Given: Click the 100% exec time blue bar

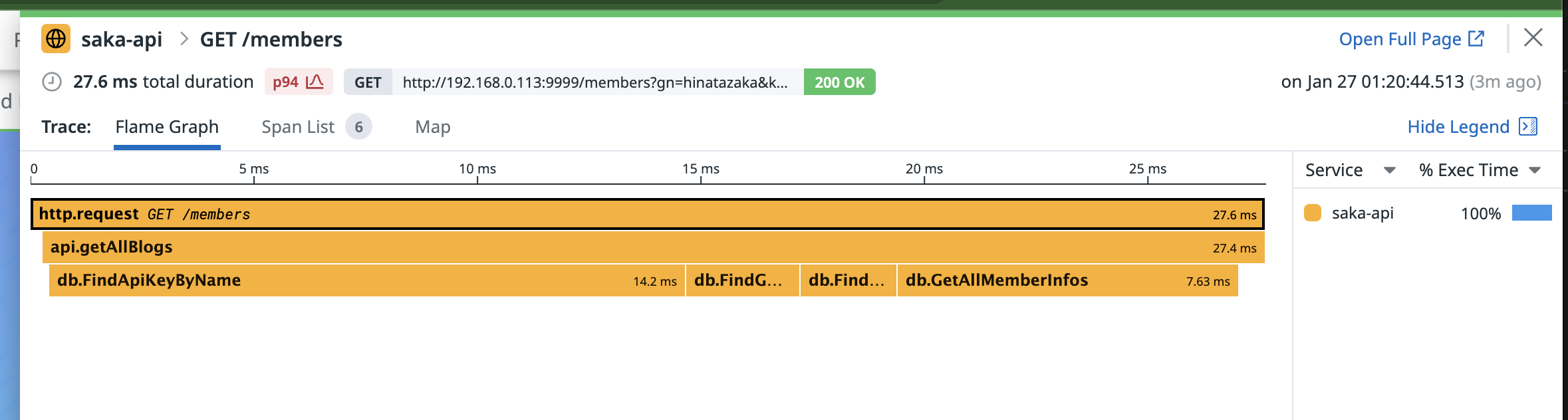Looking at the screenshot, I should tap(1531, 213).
